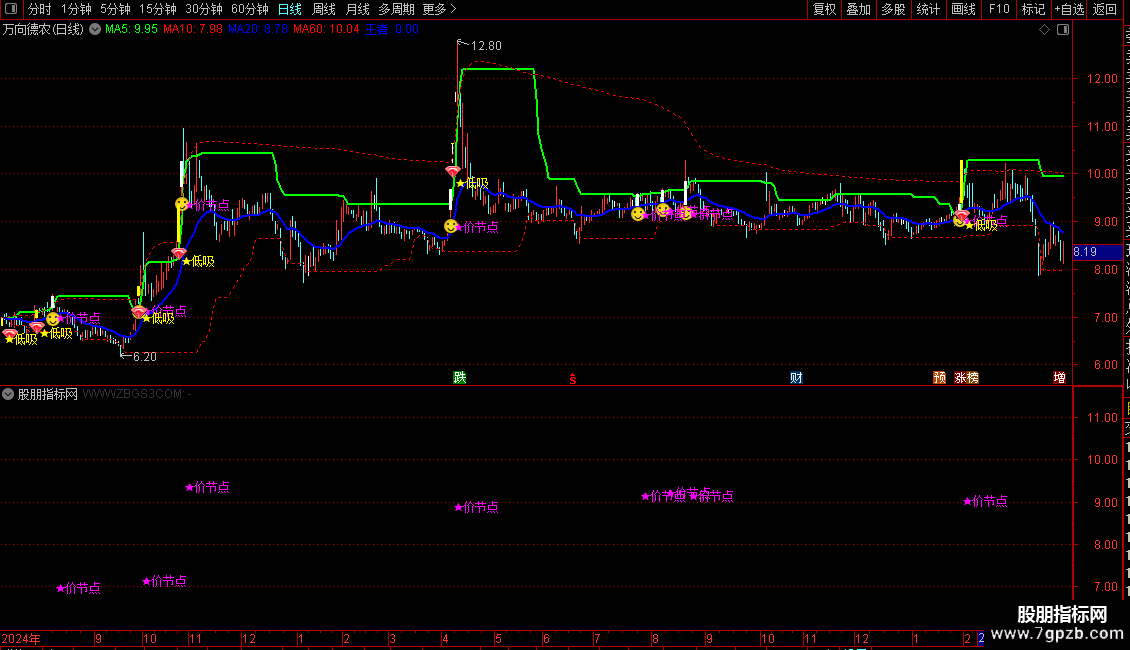This screenshot has width=1130, height=650.
Task: Click the 预 event marker
Action: 939,377
